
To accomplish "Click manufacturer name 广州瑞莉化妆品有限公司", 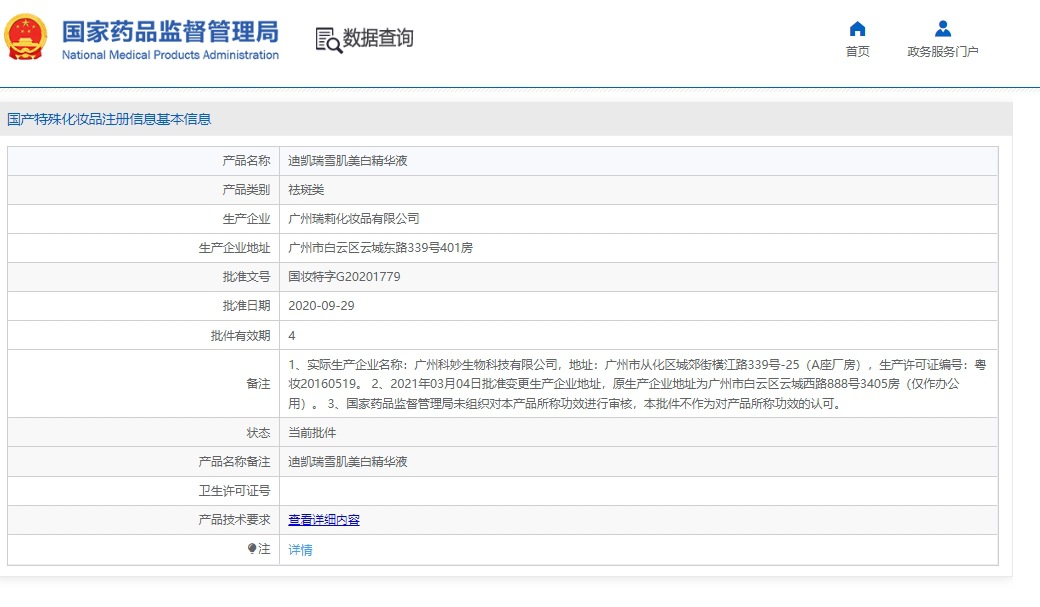I will [x=354, y=219].
